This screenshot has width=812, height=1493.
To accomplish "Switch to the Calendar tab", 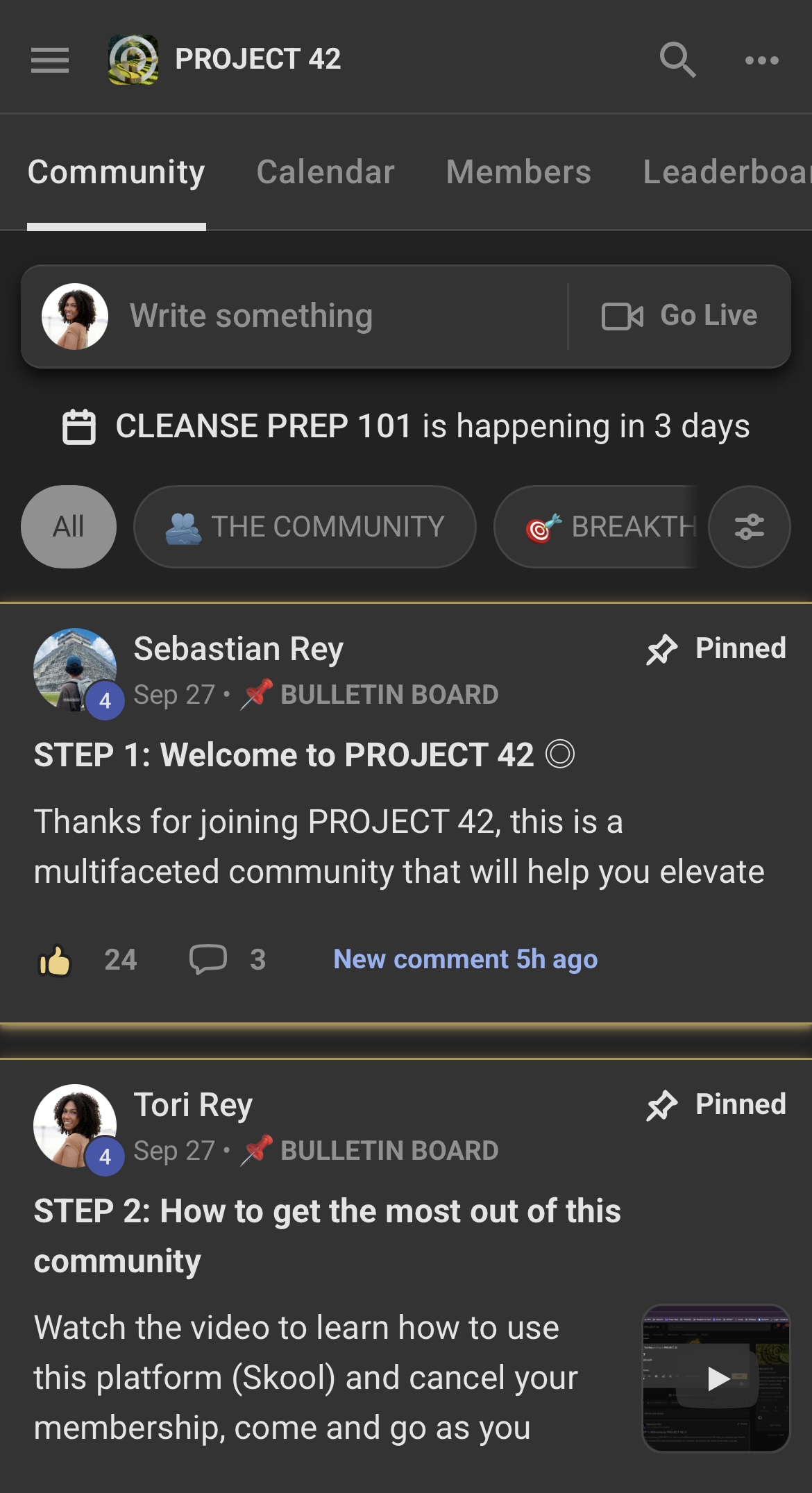I will pyautogui.click(x=325, y=172).
